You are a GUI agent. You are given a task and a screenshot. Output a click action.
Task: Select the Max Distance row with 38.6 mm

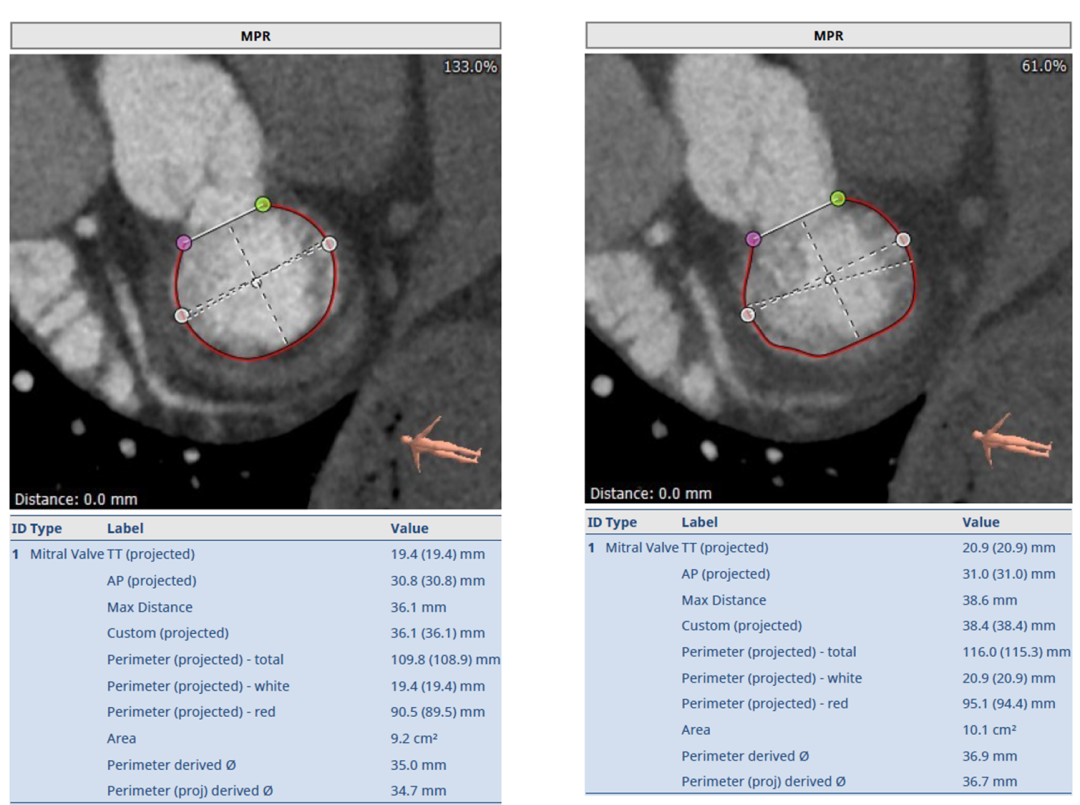(x=828, y=600)
